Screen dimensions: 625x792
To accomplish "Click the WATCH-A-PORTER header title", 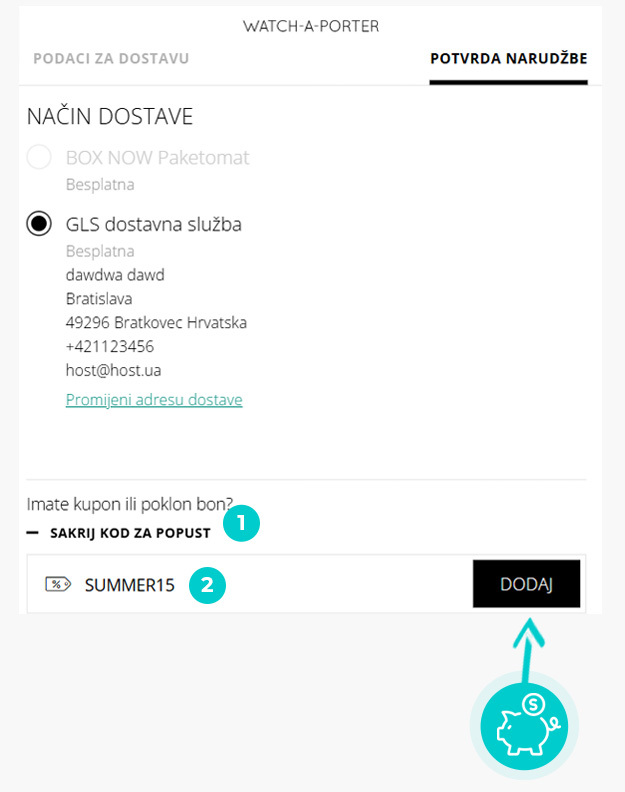I will click(311, 26).
